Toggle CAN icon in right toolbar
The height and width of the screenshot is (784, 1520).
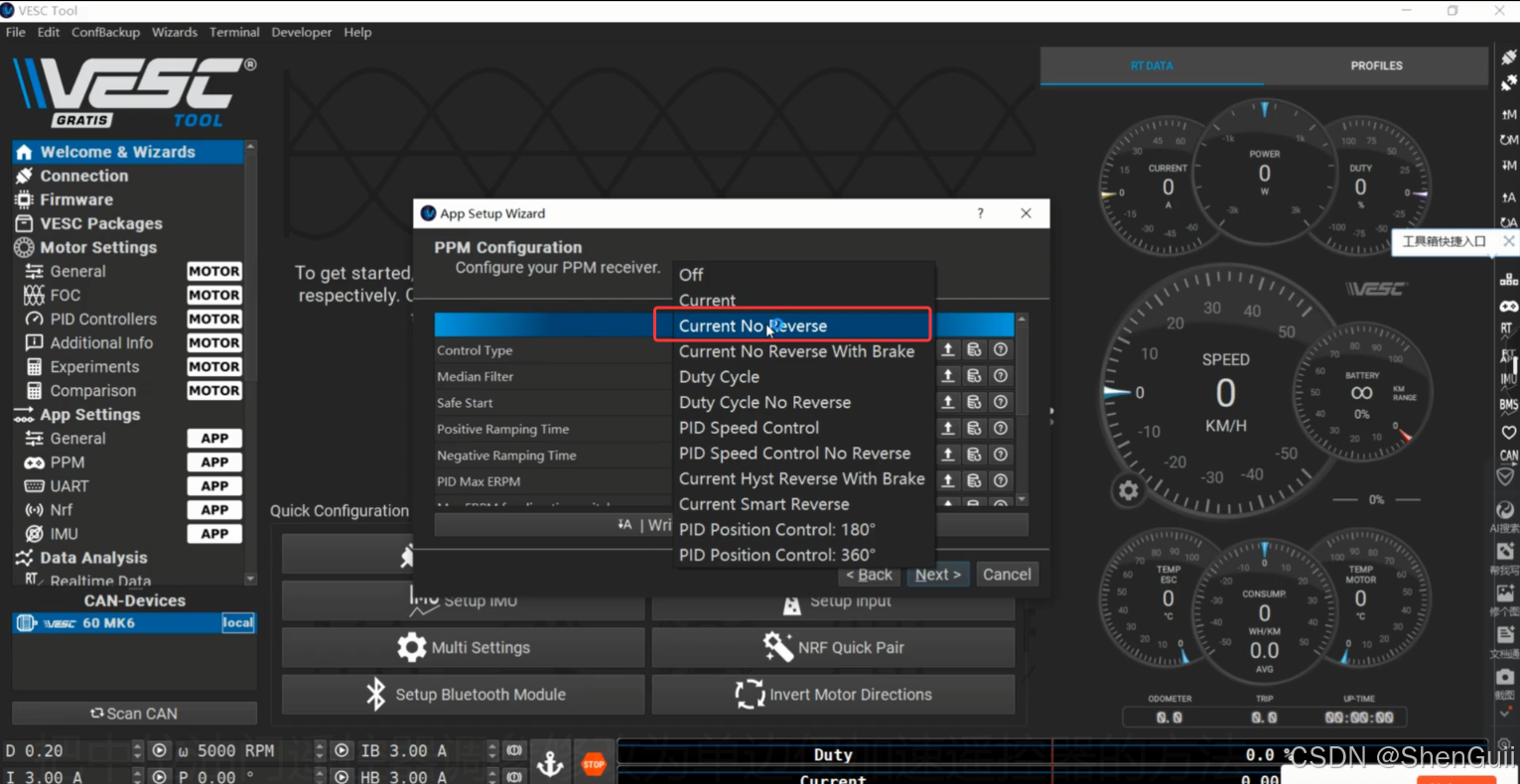click(1508, 456)
